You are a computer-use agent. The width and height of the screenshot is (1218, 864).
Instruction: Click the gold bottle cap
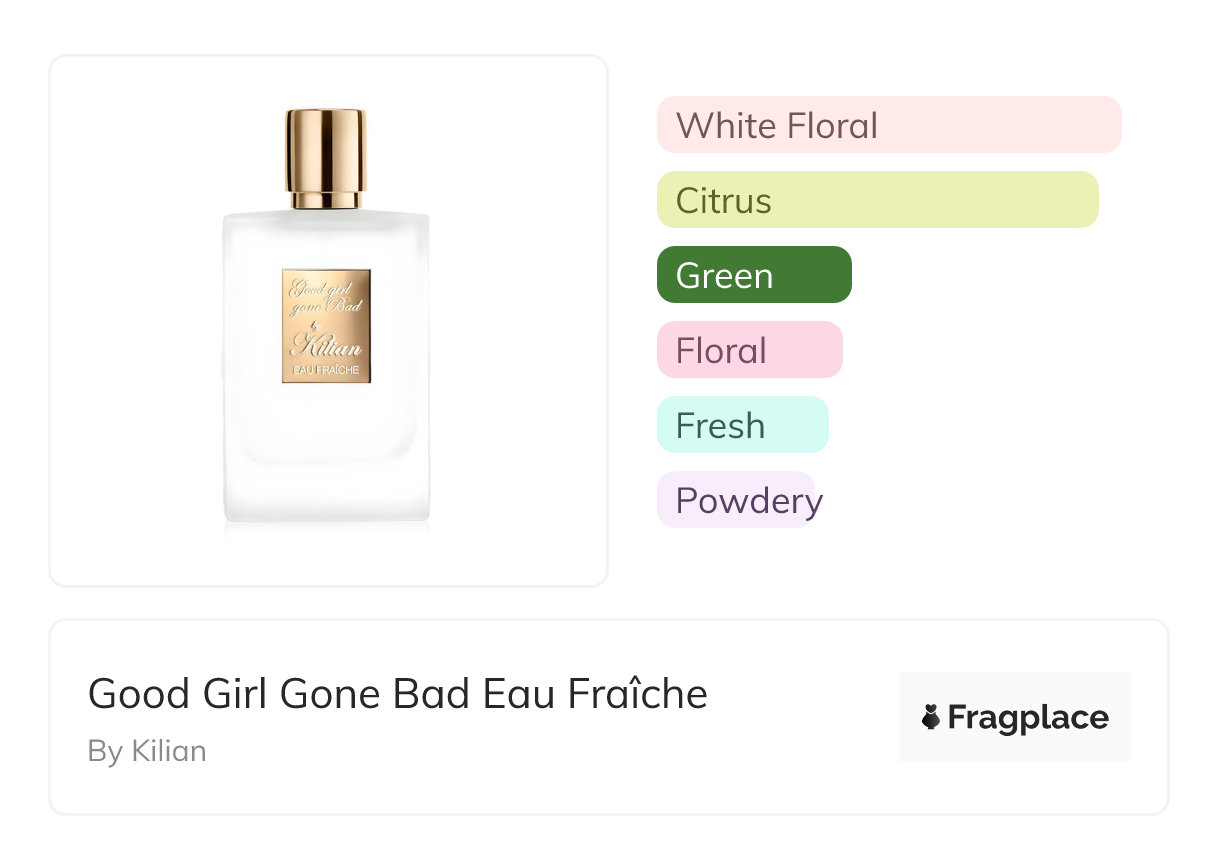tap(326, 158)
